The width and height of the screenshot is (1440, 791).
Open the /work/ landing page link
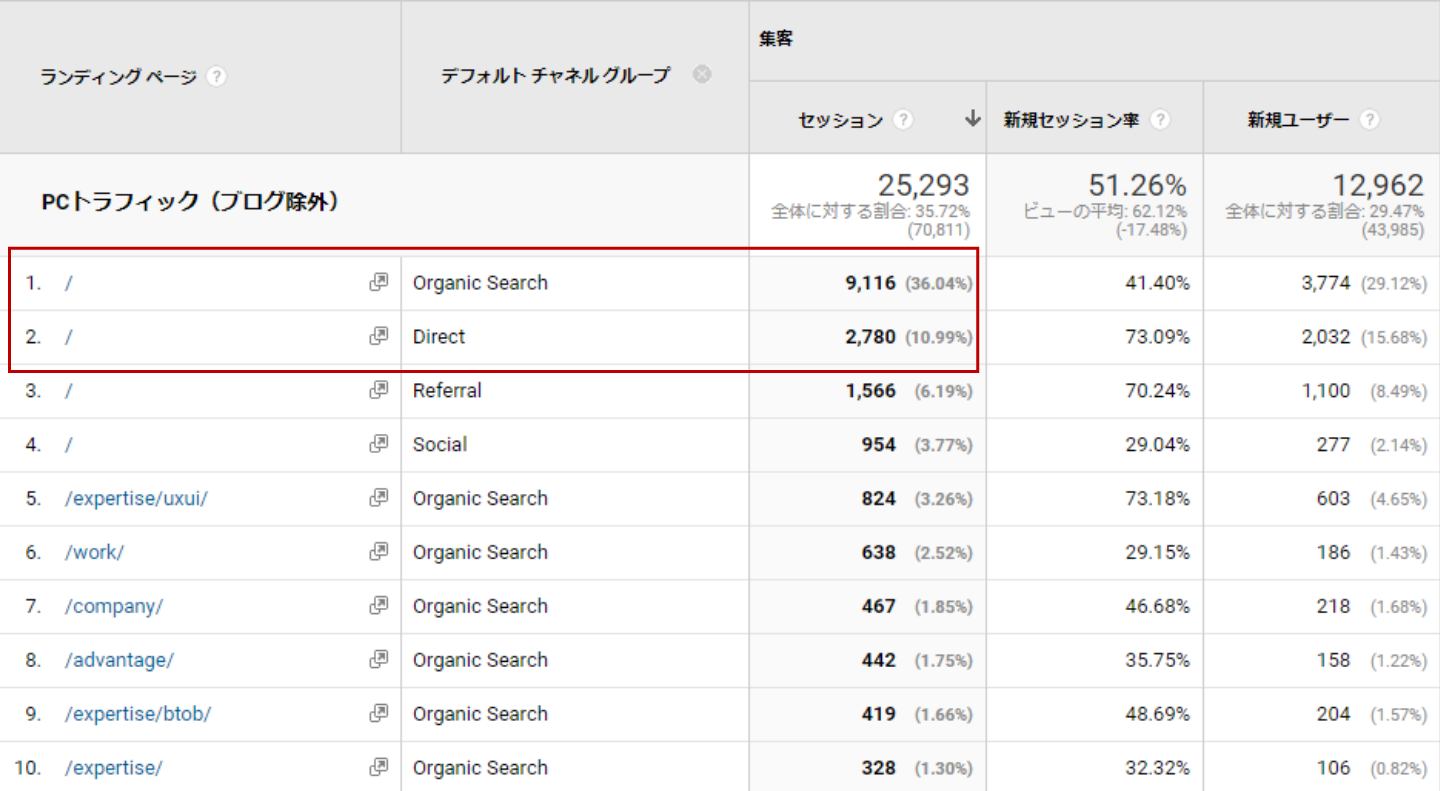point(94,553)
